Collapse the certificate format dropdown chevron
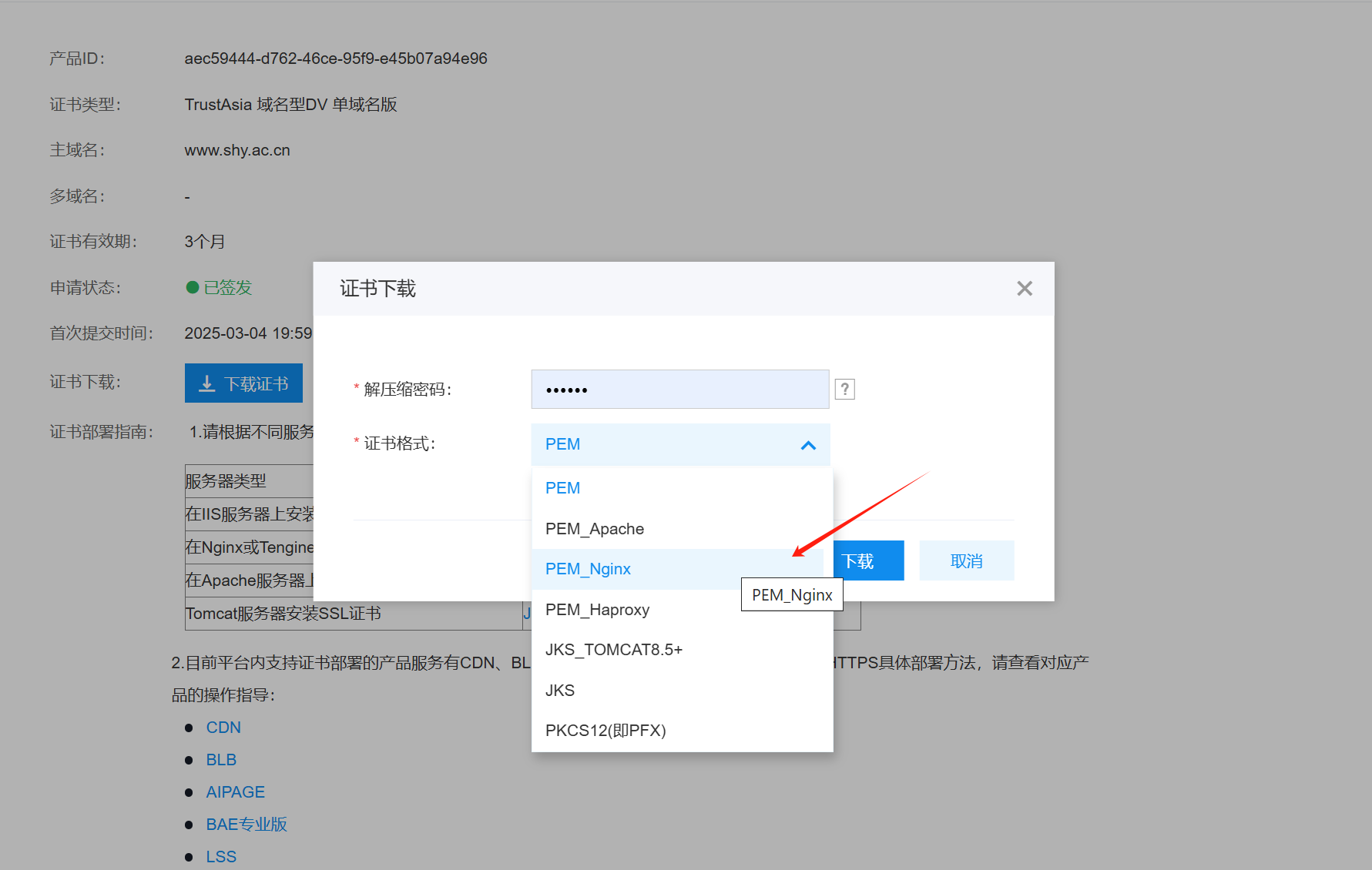The height and width of the screenshot is (870, 1372). [x=808, y=445]
